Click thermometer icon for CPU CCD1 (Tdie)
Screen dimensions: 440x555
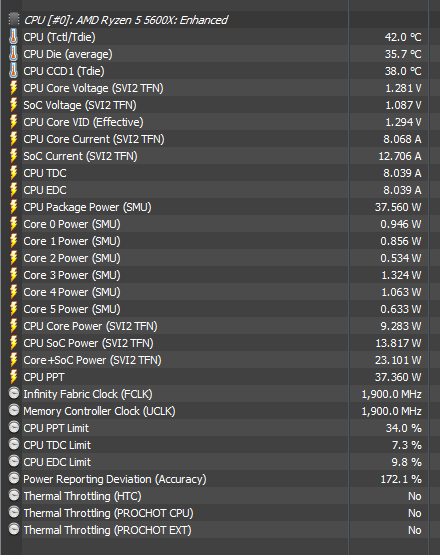[13, 71]
